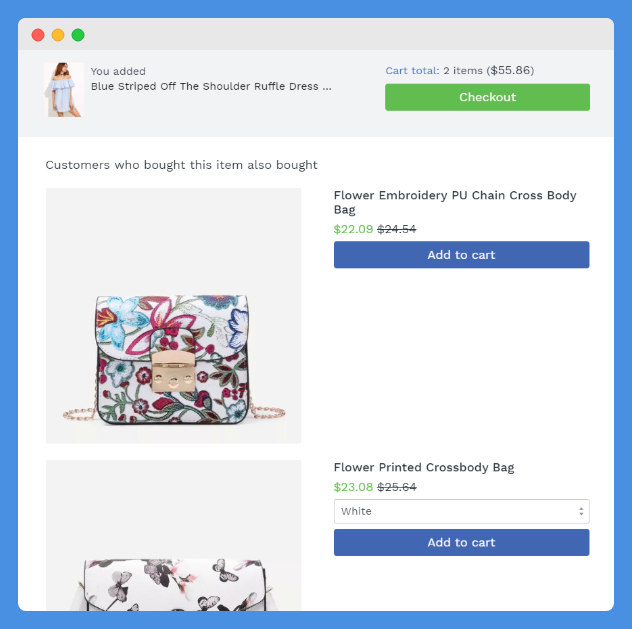Click the green maximize window button
Screen dimensions: 632x629
(78, 35)
